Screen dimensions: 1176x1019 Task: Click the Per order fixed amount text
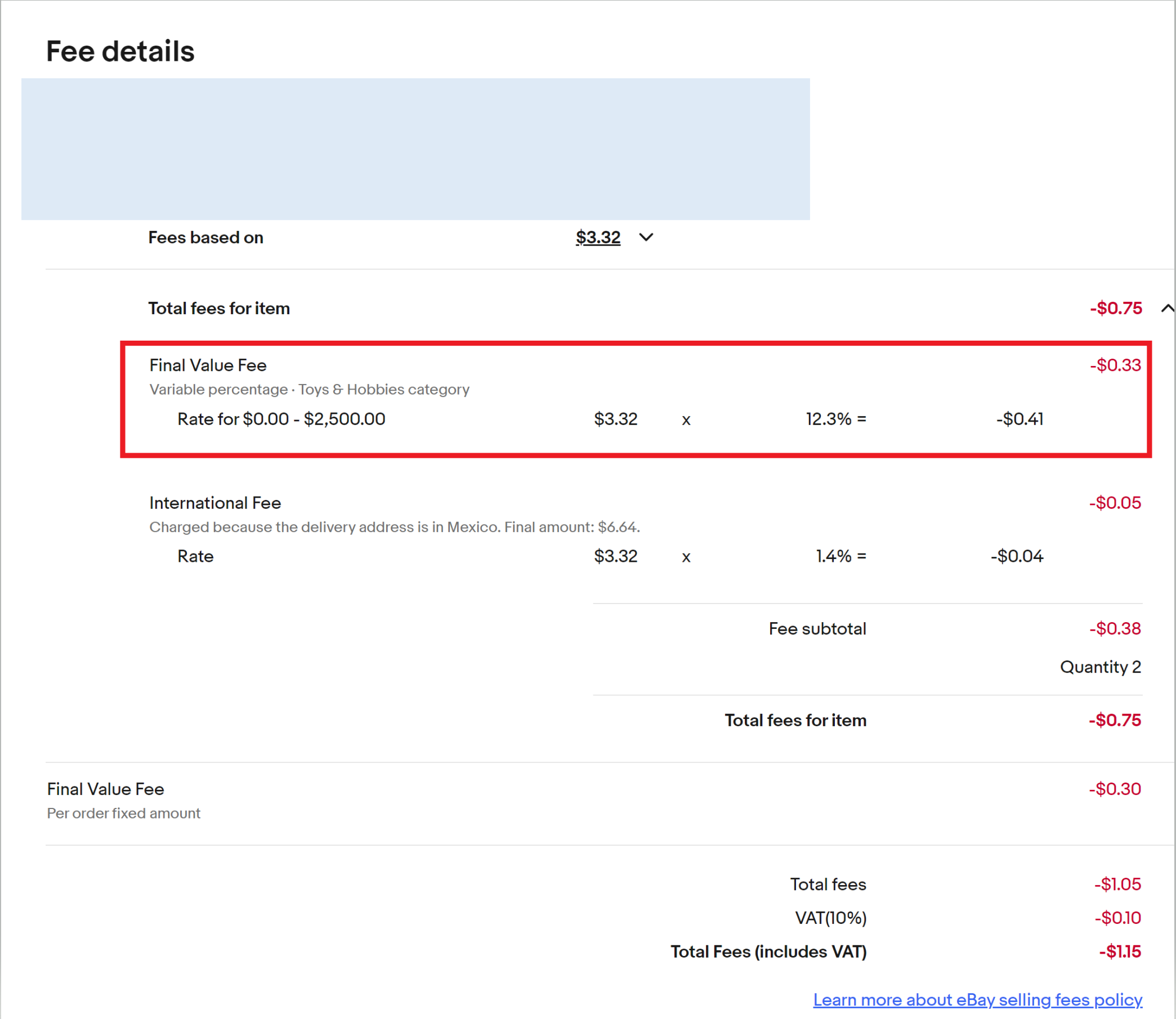point(123,813)
